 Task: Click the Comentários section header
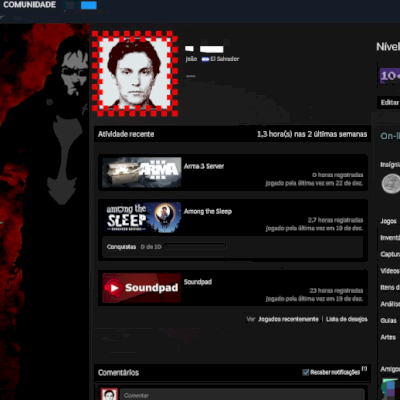point(118,372)
